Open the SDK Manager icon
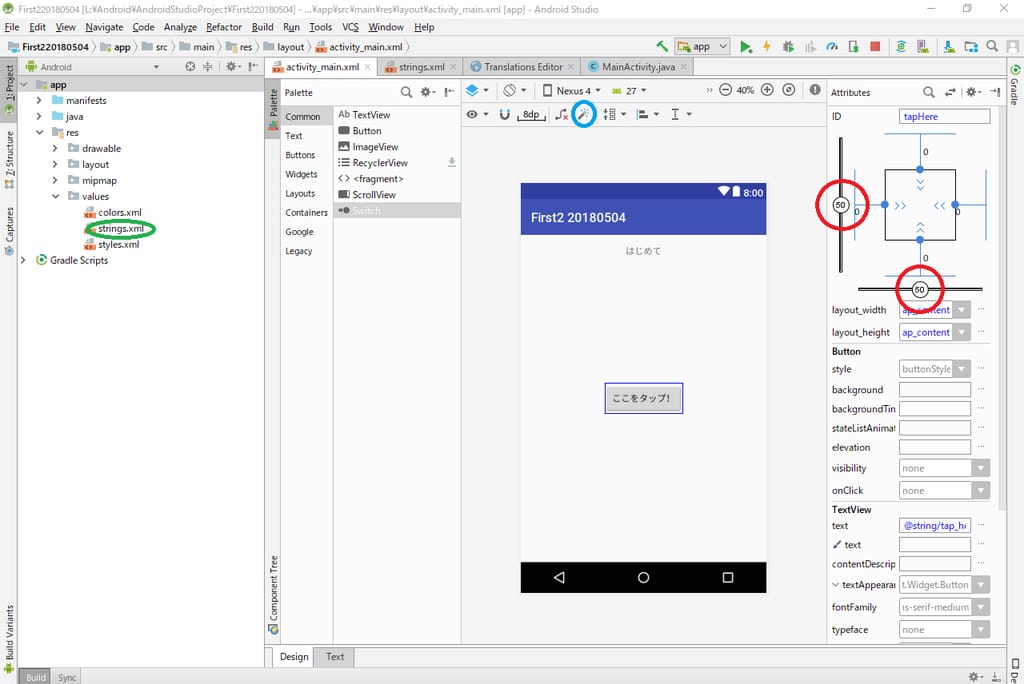Screen dimensions: 1024x684 coord(948,47)
